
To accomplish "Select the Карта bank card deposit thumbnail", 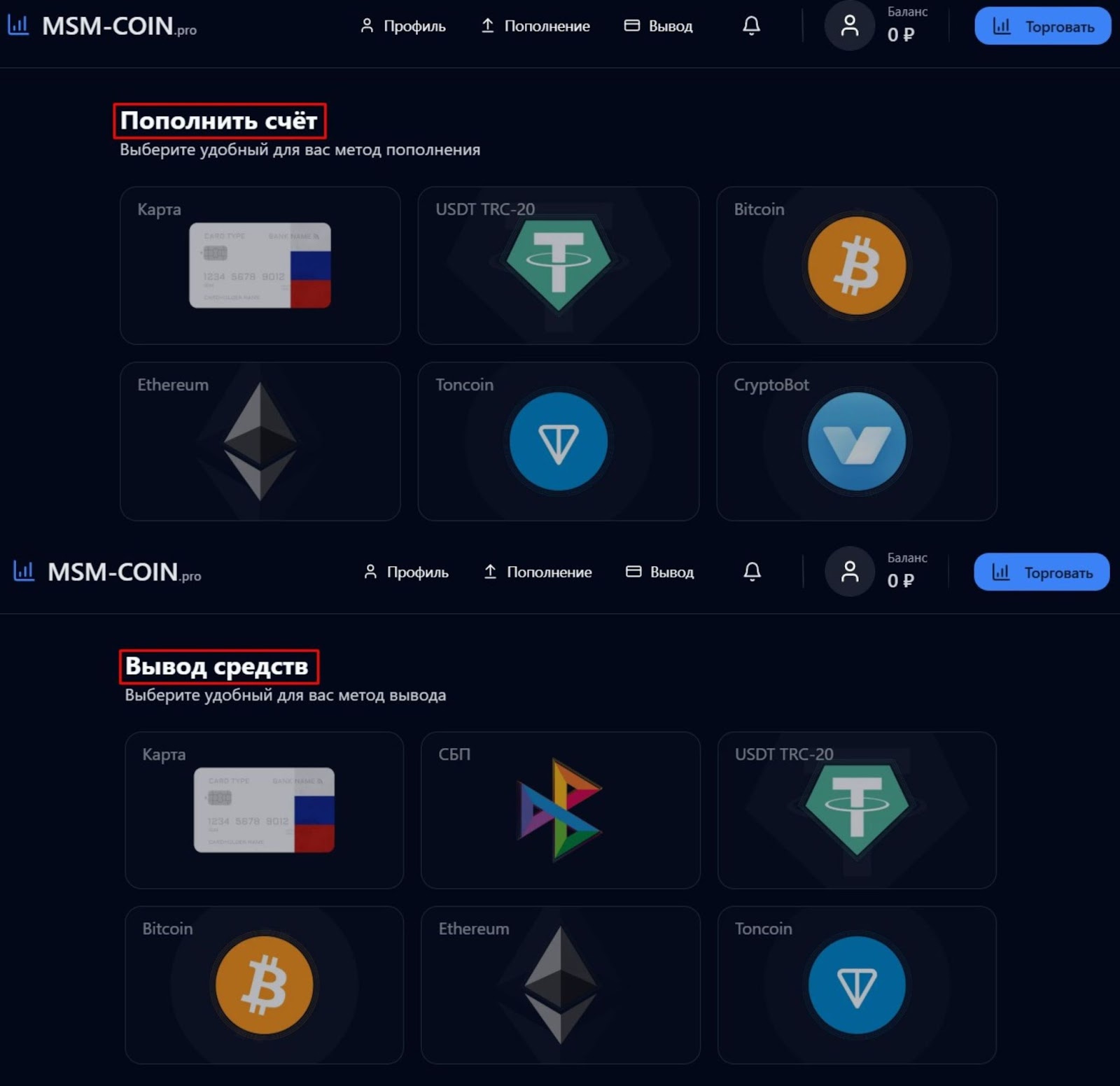I will point(260,265).
